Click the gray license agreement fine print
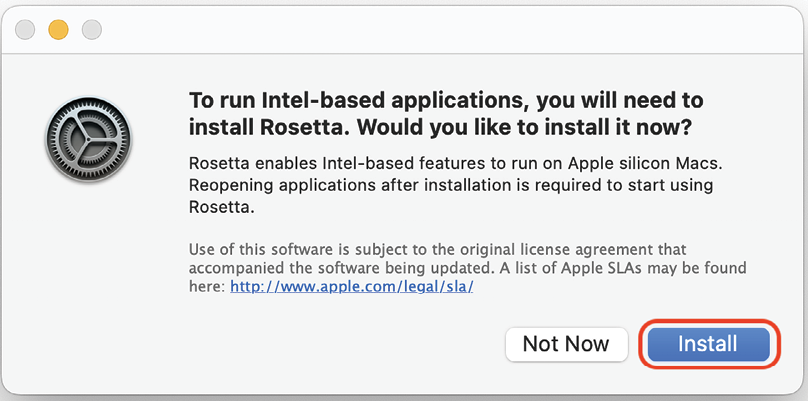This screenshot has height=401, width=808. [x=468, y=268]
